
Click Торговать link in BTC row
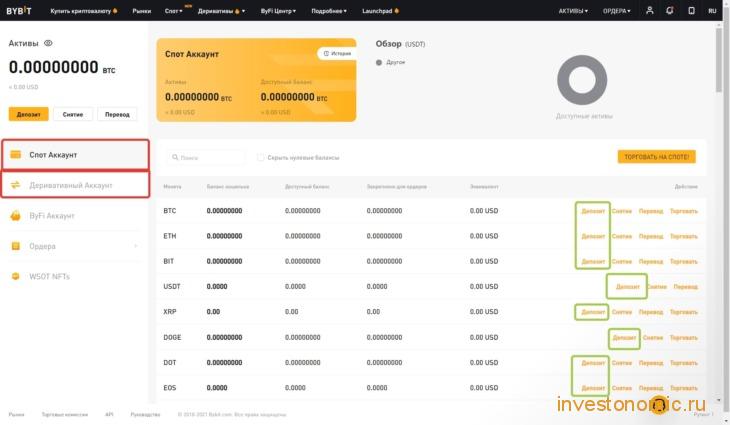tap(683, 211)
